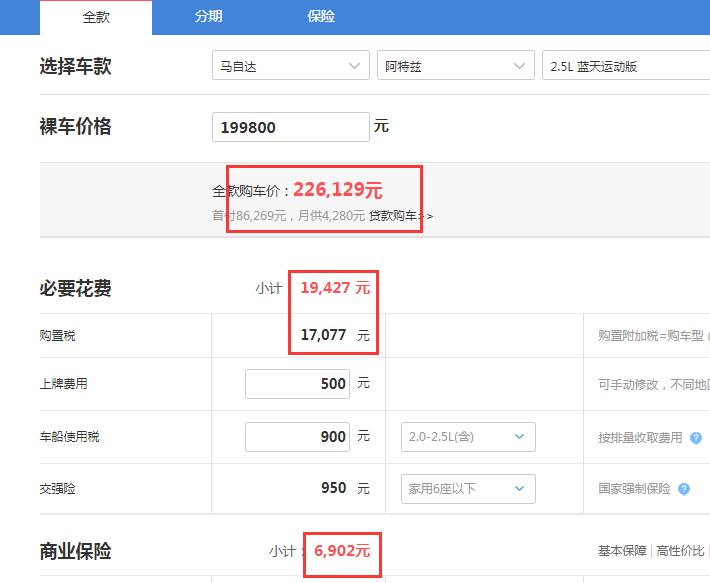Screen dimensions: 710x583
Task: Click the 购置附加税 formula note
Action: [654, 335]
